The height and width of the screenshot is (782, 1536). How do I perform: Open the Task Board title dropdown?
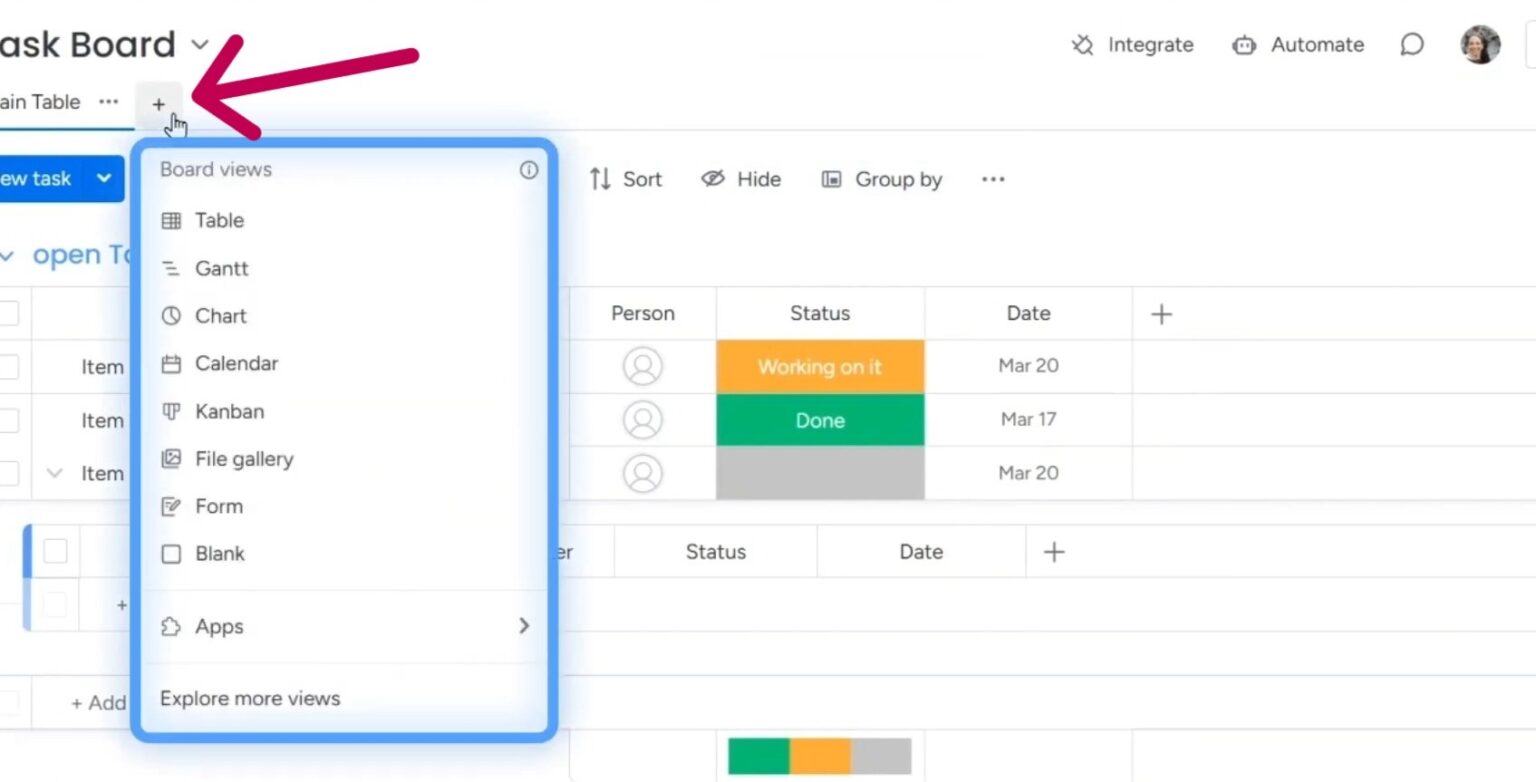pyautogui.click(x=199, y=45)
